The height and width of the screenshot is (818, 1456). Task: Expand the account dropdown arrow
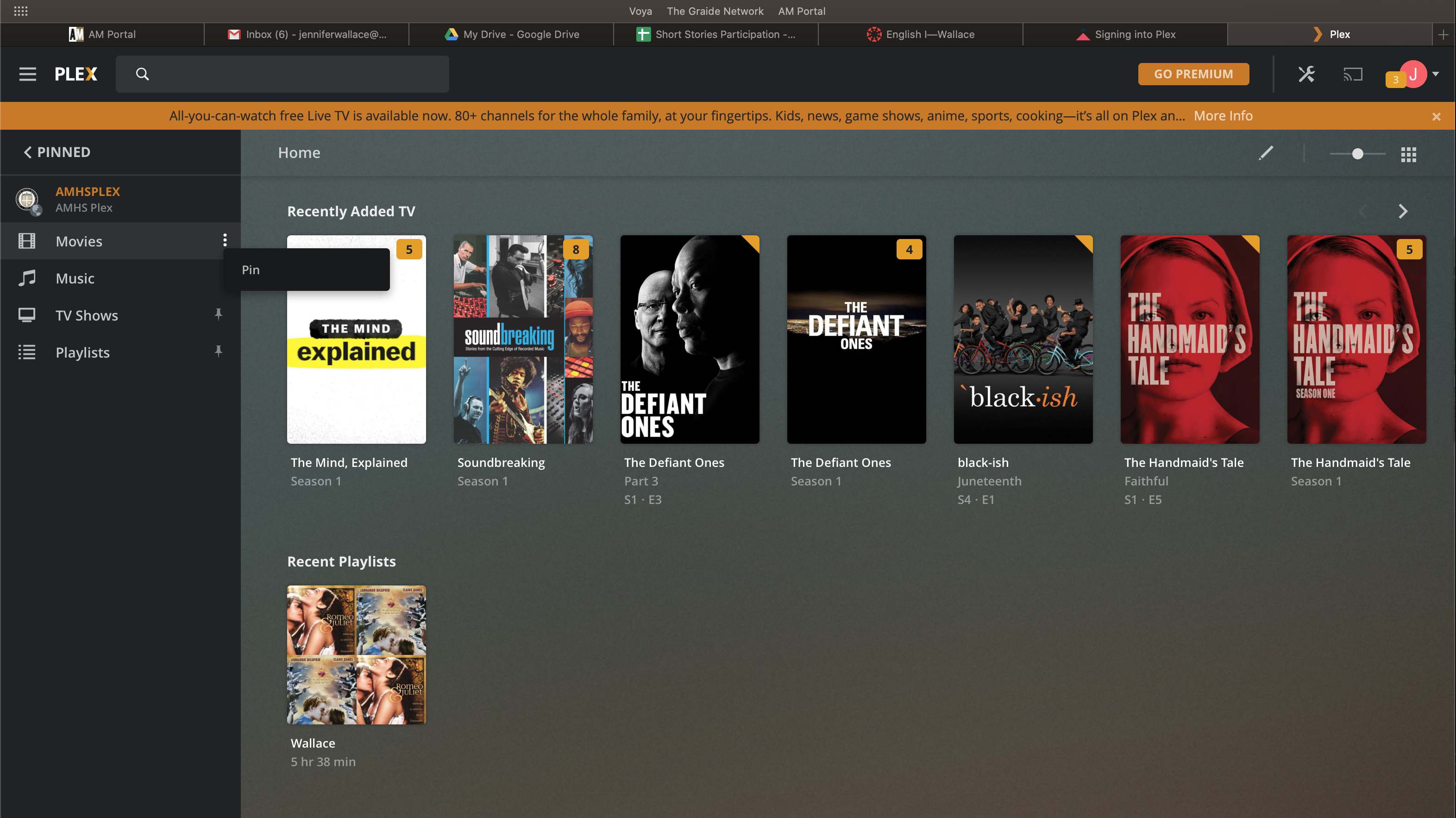point(1436,74)
